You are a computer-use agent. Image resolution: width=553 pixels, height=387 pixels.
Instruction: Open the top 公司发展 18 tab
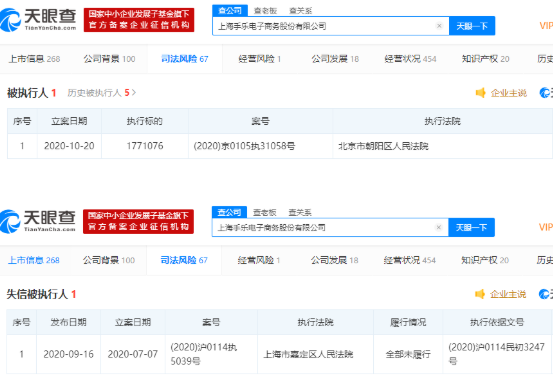point(335,59)
